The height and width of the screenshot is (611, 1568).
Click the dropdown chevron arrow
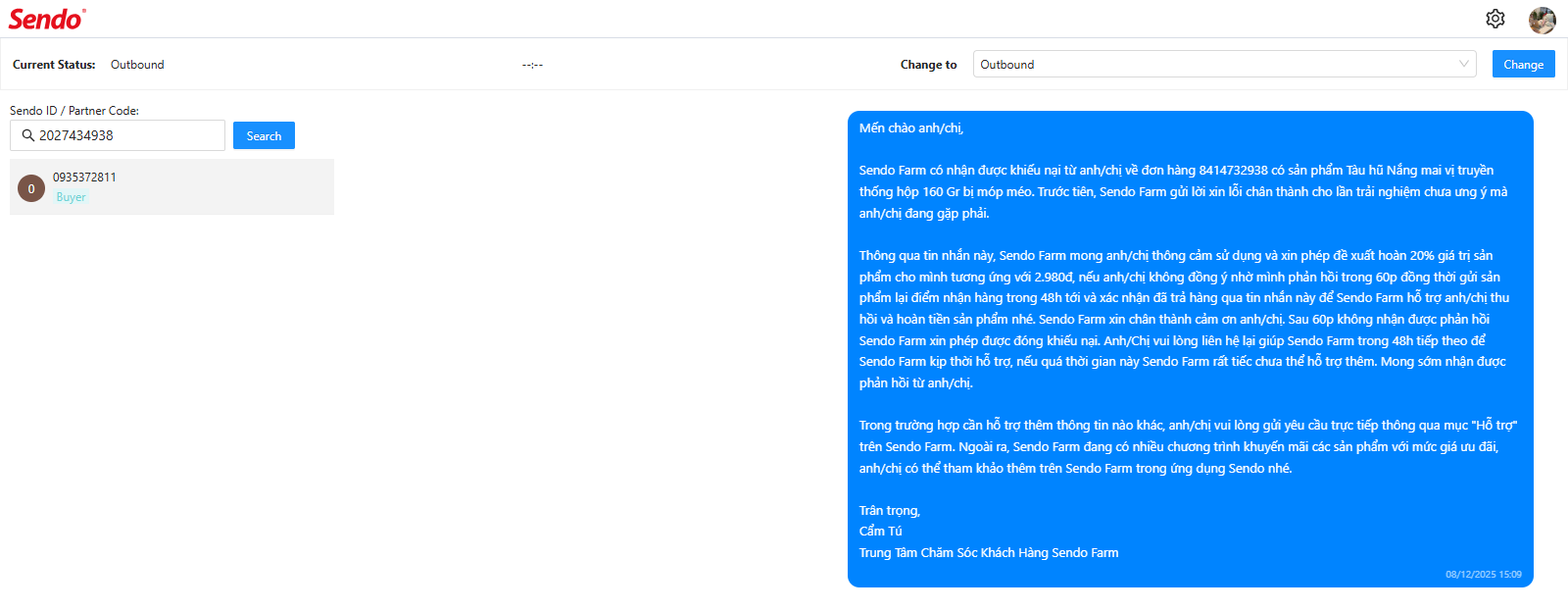1463,64
